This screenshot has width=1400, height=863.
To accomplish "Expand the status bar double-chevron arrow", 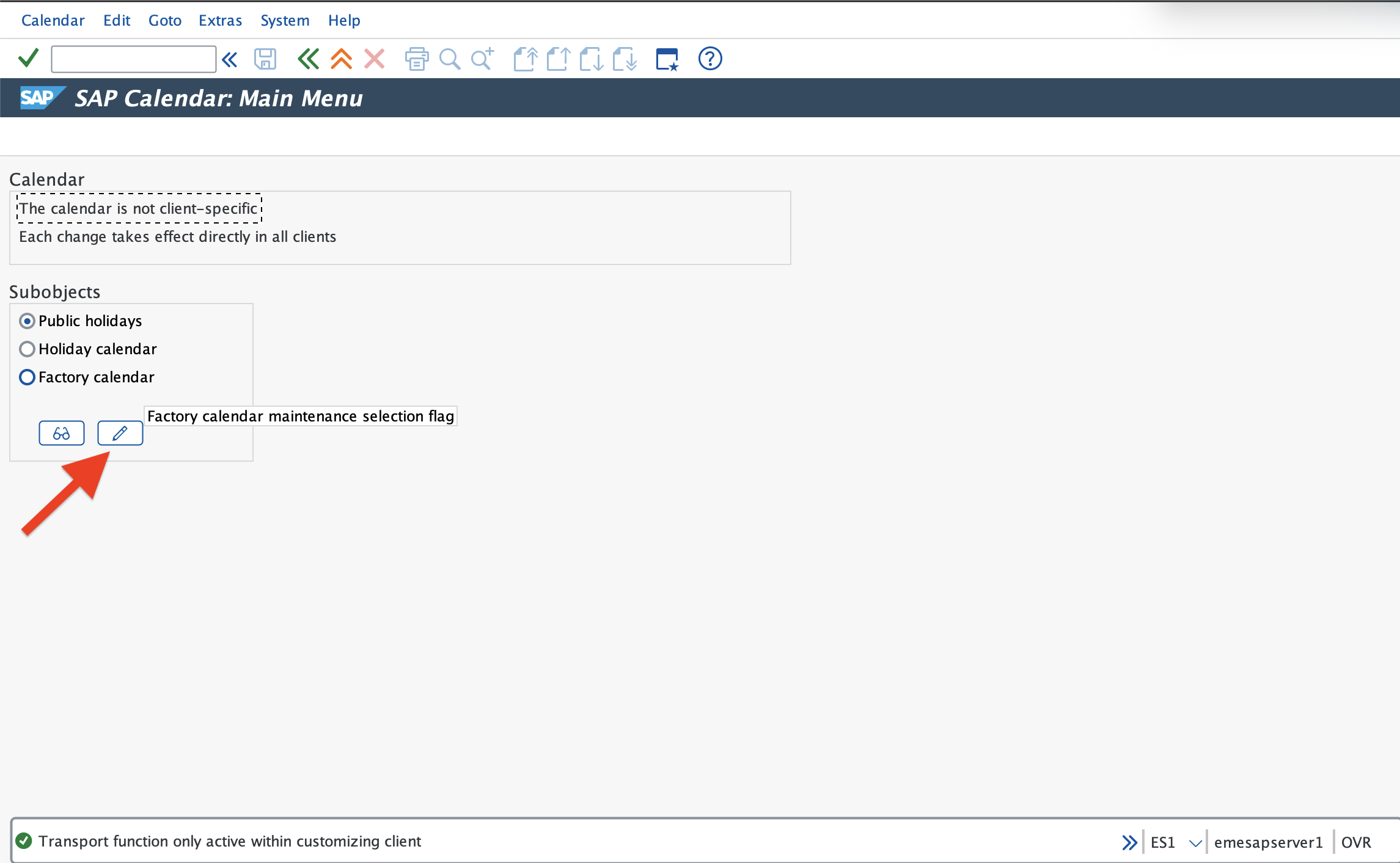I will [1129, 842].
